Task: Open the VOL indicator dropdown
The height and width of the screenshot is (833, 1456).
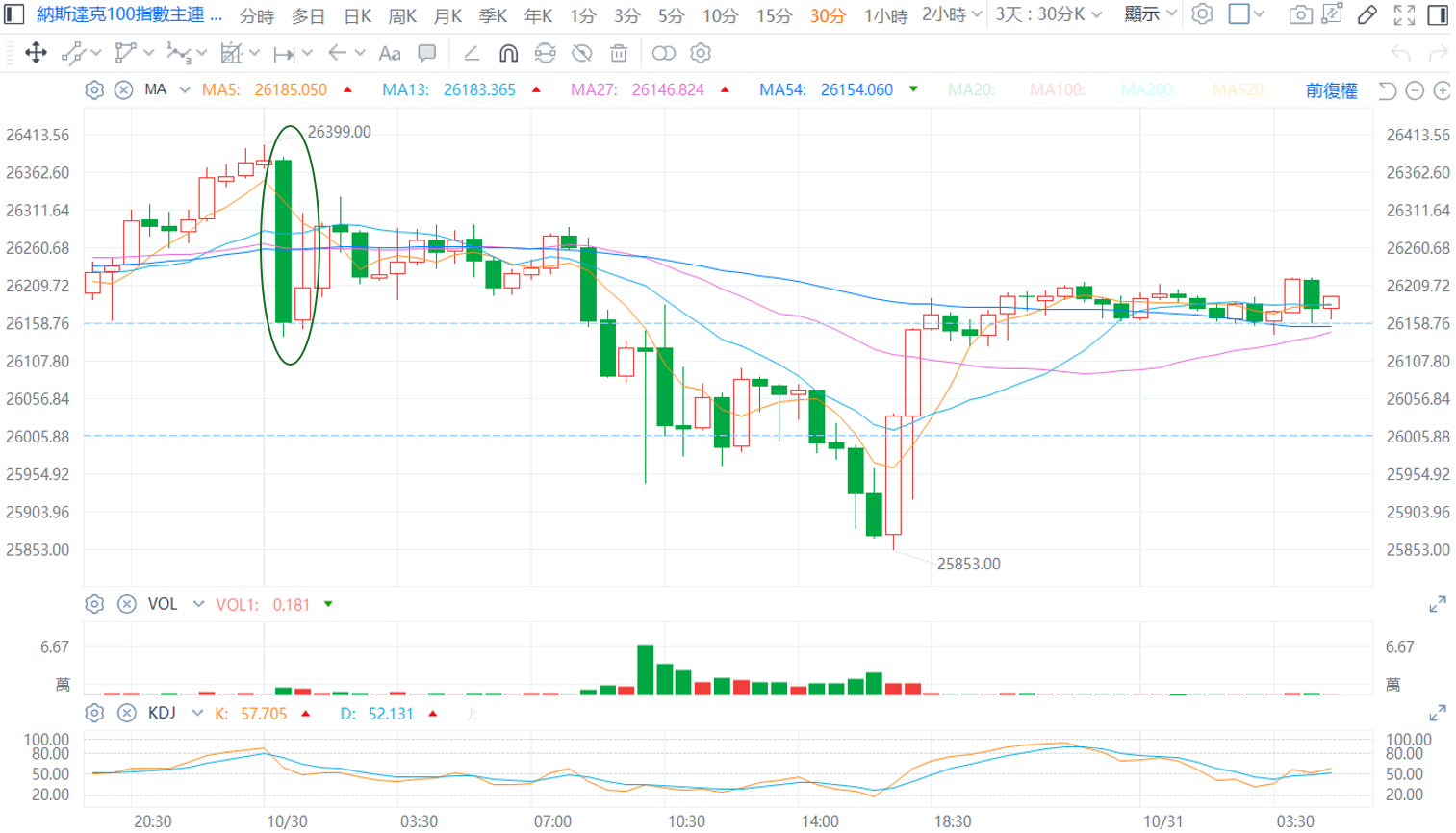Action: (x=198, y=604)
